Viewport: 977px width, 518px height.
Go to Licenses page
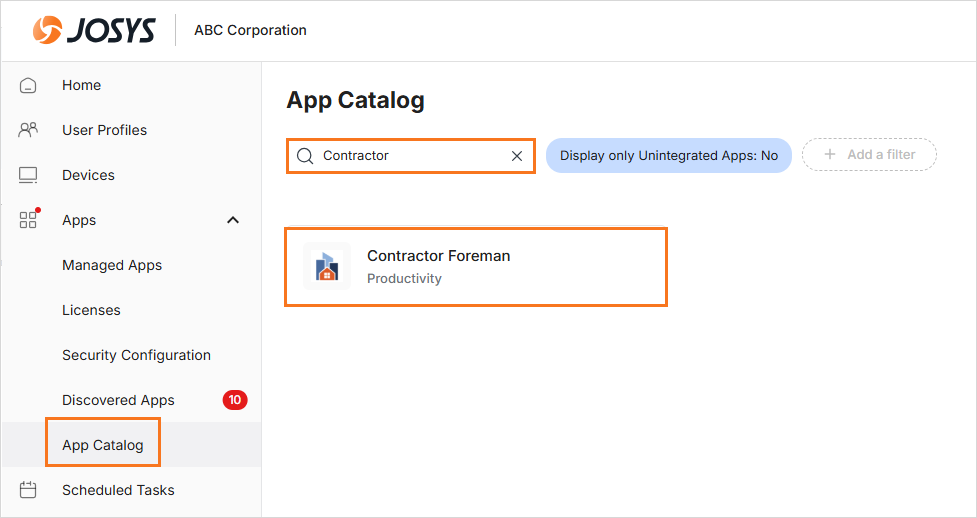[x=91, y=310]
